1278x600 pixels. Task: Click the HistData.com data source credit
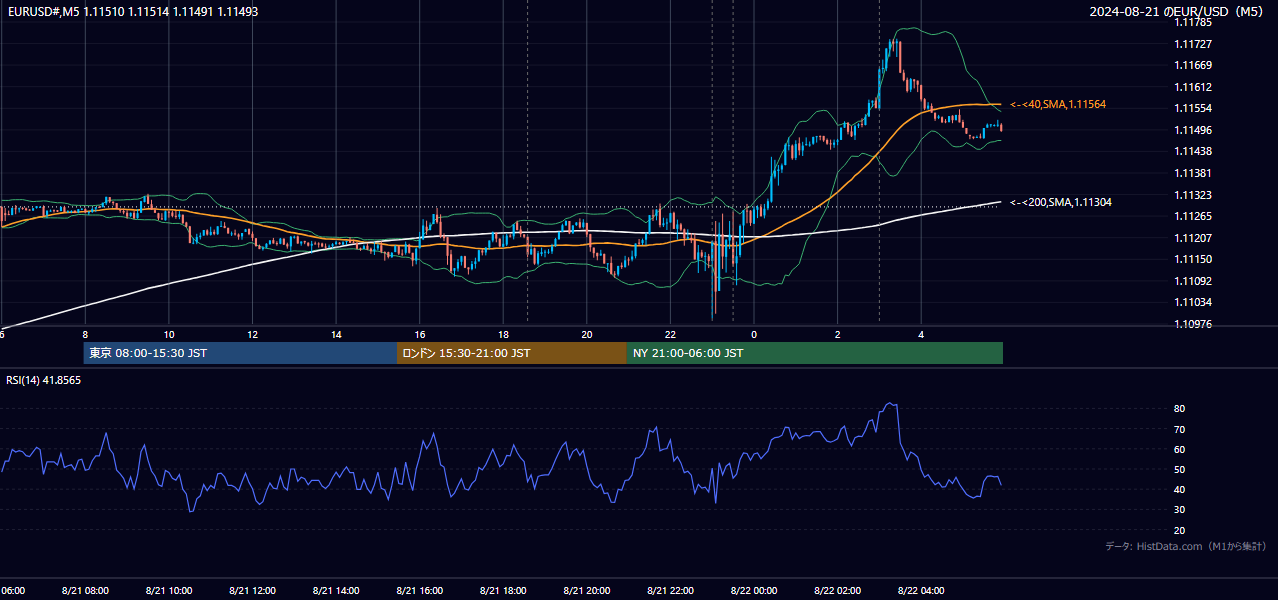pos(1186,546)
